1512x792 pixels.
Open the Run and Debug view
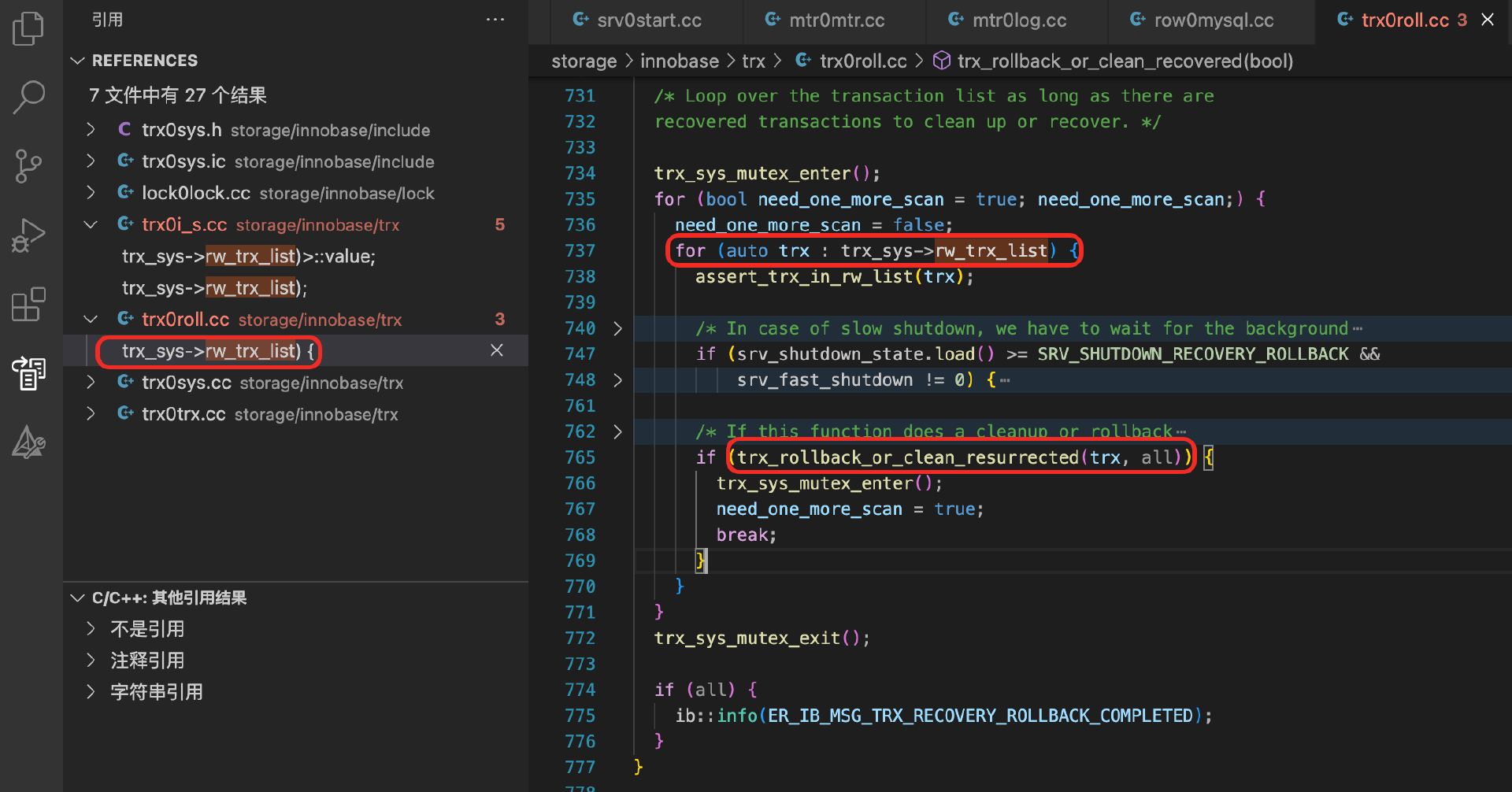point(29,235)
